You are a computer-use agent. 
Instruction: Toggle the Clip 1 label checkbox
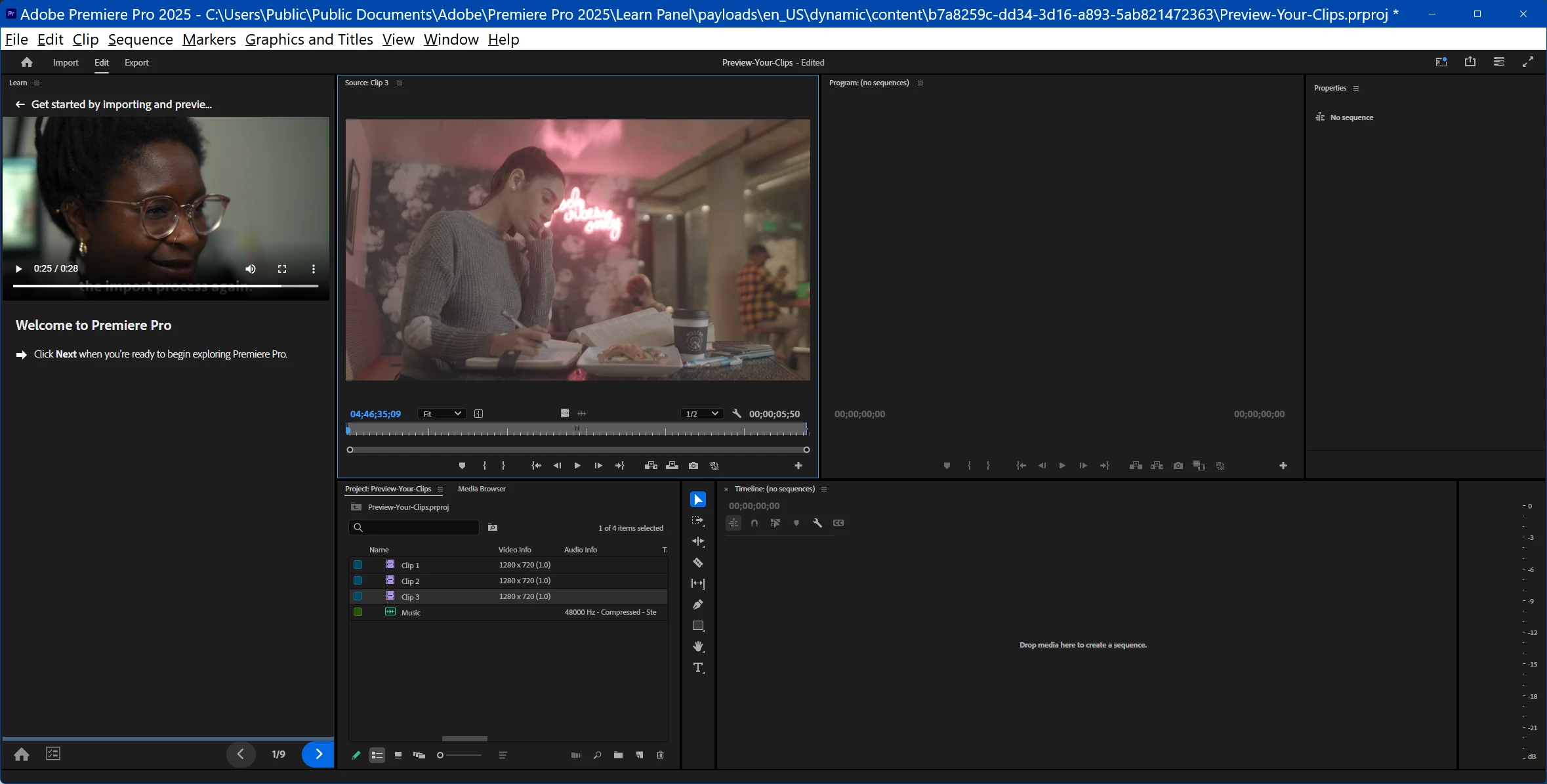[358, 565]
